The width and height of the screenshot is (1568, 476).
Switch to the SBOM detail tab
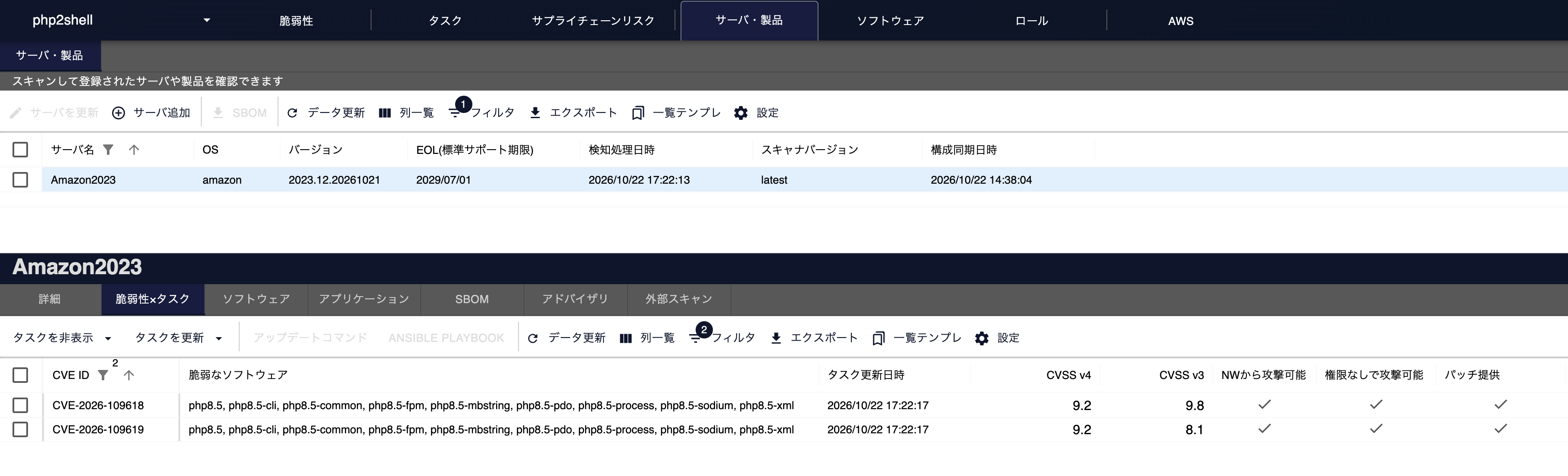[472, 299]
